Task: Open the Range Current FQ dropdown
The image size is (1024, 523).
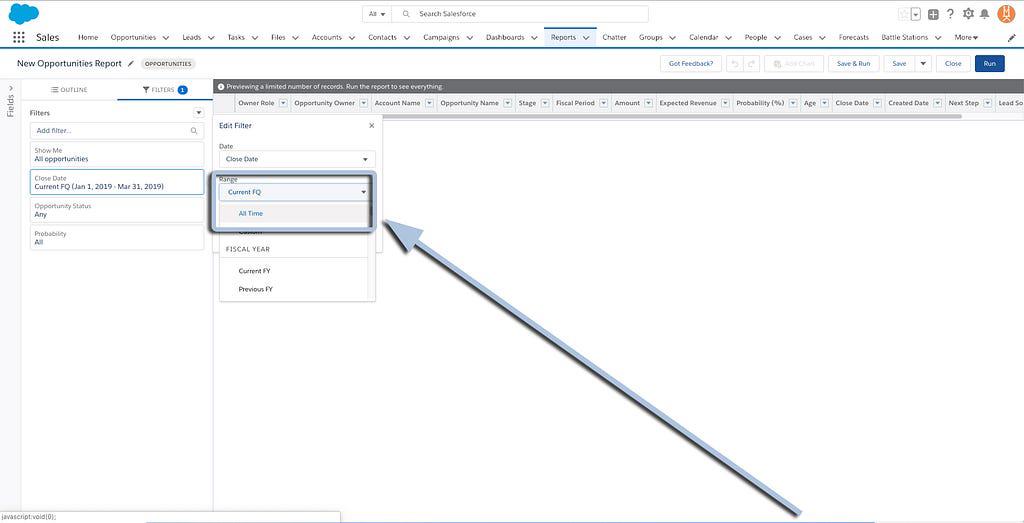Action: 296,191
